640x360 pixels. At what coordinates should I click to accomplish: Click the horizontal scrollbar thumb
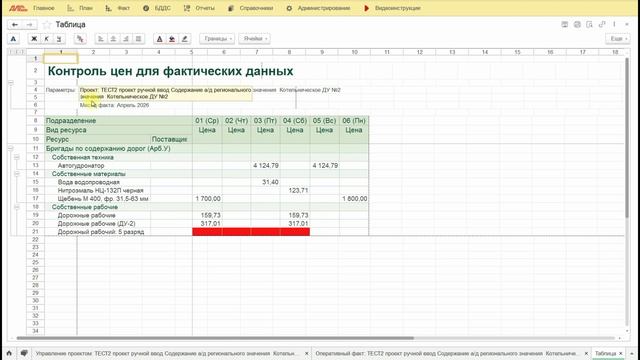(215, 338)
